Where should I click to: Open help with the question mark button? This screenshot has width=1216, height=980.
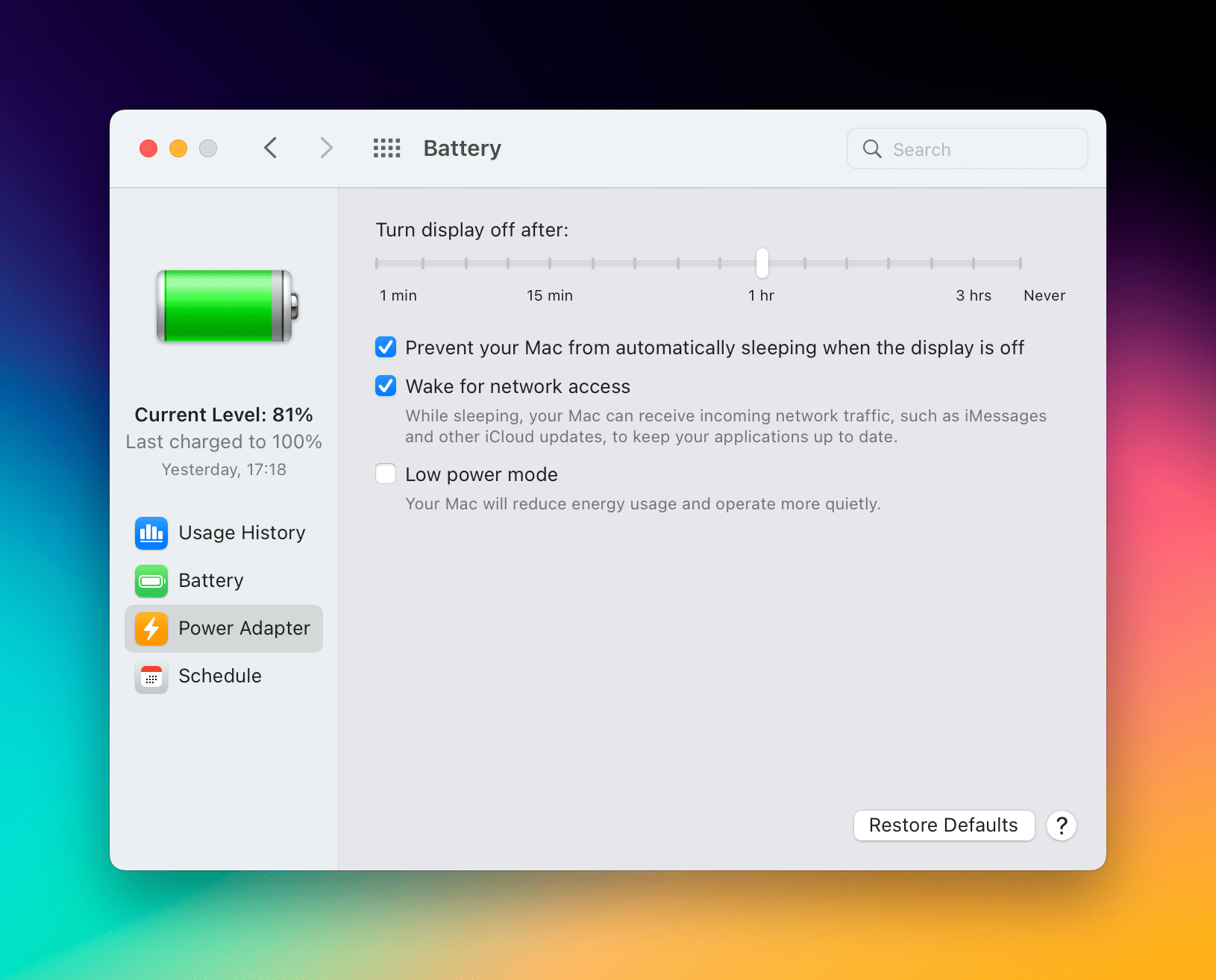pyautogui.click(x=1062, y=826)
